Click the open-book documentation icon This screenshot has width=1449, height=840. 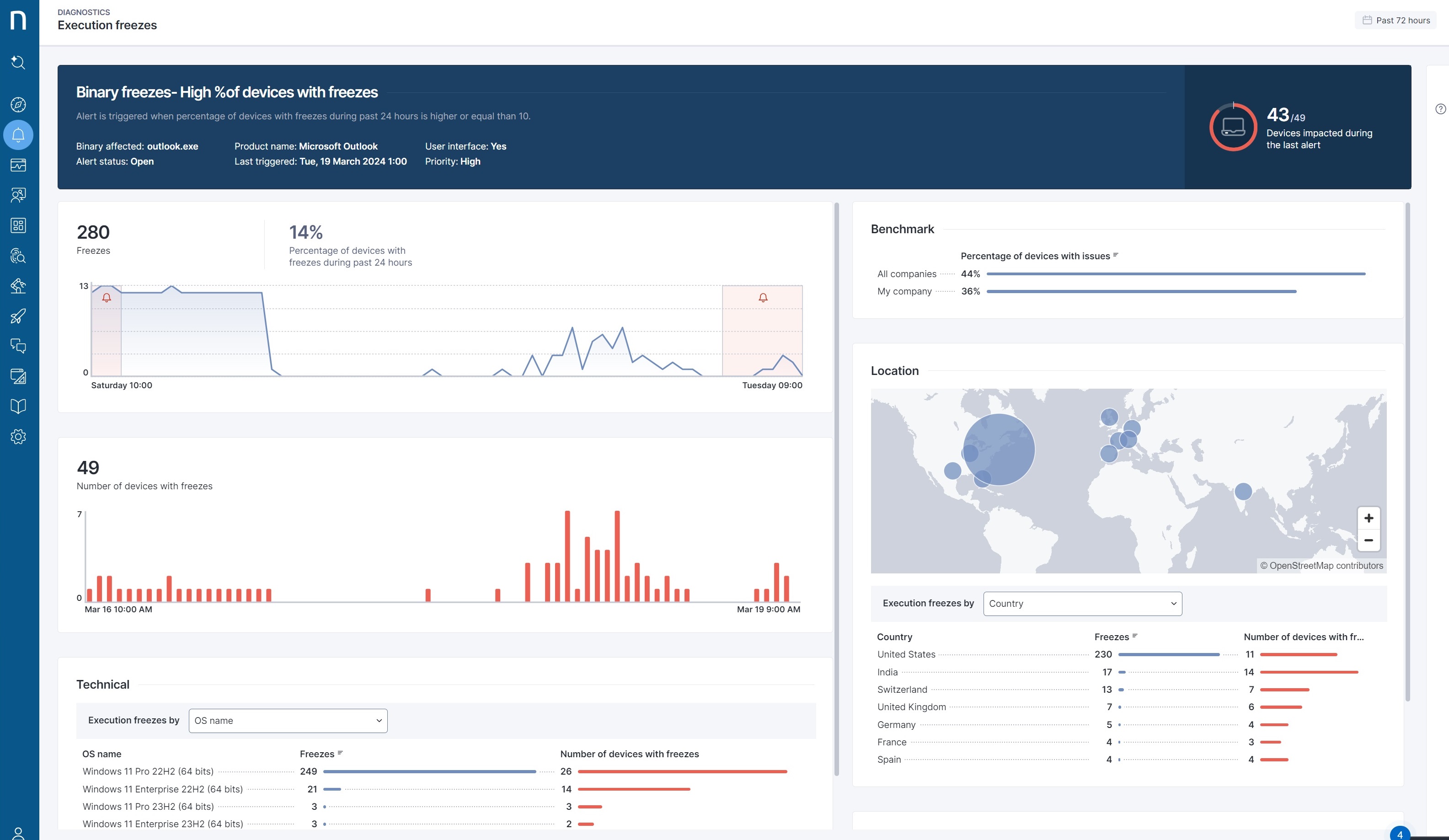pos(18,407)
